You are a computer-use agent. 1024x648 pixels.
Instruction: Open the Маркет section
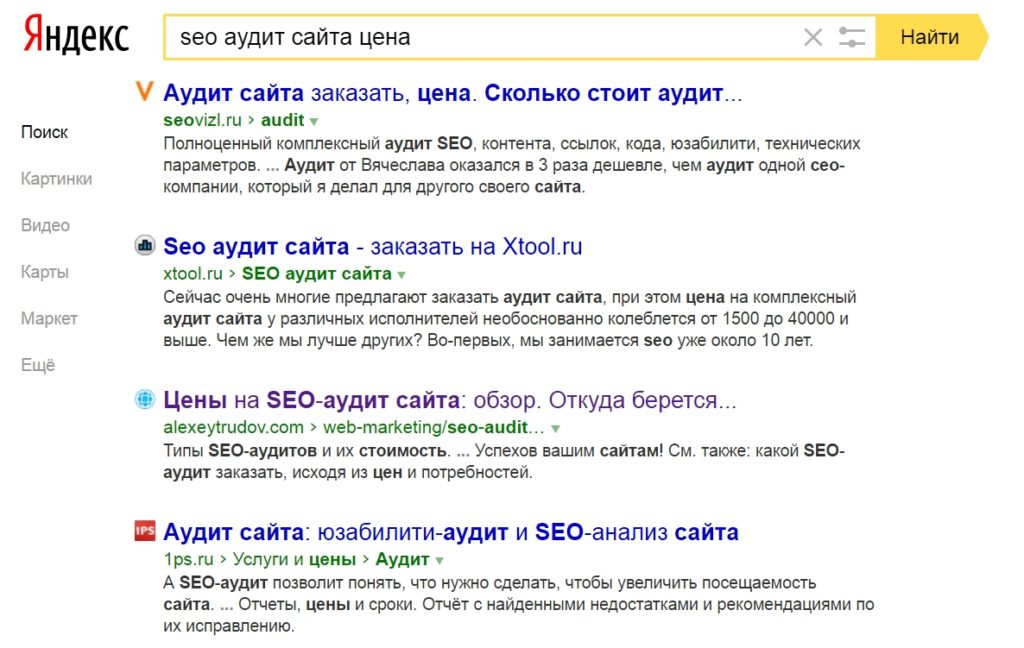(x=50, y=318)
